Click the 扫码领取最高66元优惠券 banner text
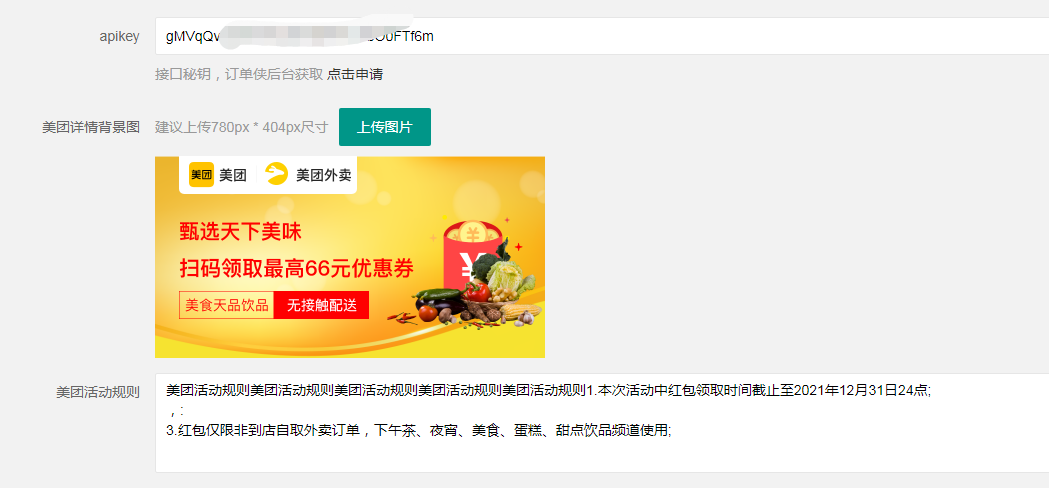Viewport: 1049px width, 488px height. (x=296, y=268)
